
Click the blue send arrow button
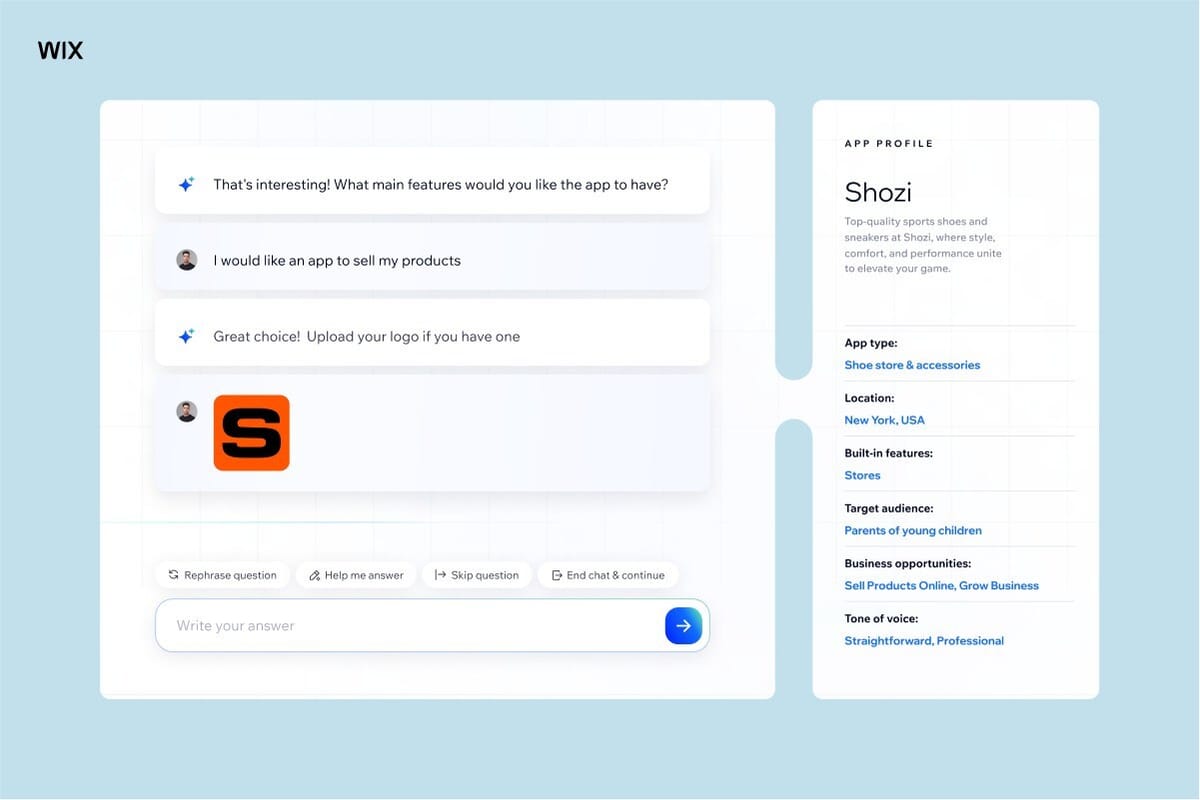(684, 626)
